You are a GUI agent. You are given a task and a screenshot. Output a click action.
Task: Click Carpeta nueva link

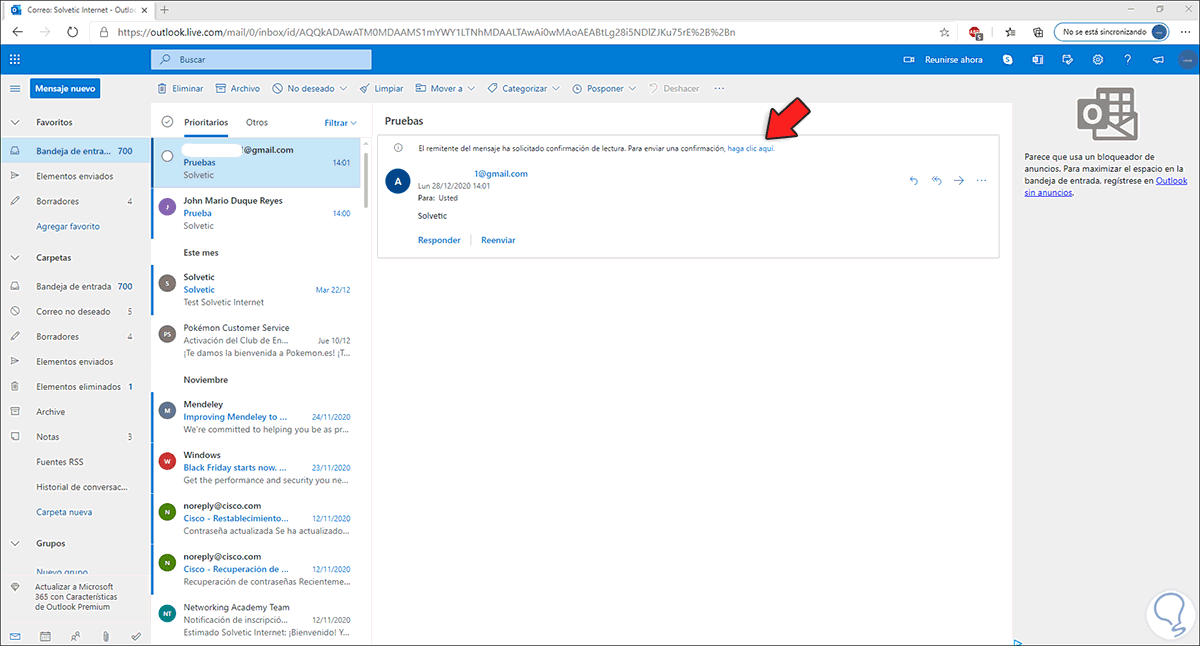[64, 512]
